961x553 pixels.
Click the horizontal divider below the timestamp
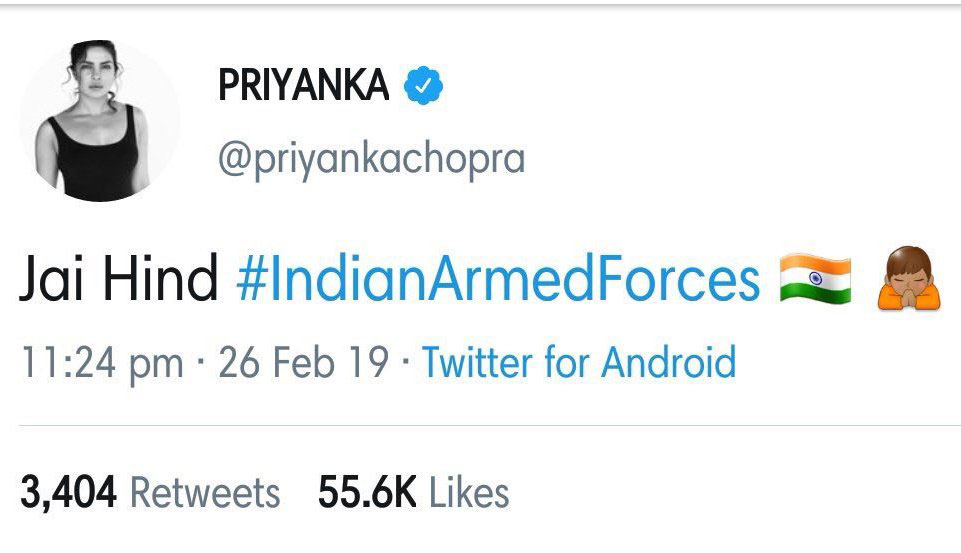pyautogui.click(x=480, y=426)
